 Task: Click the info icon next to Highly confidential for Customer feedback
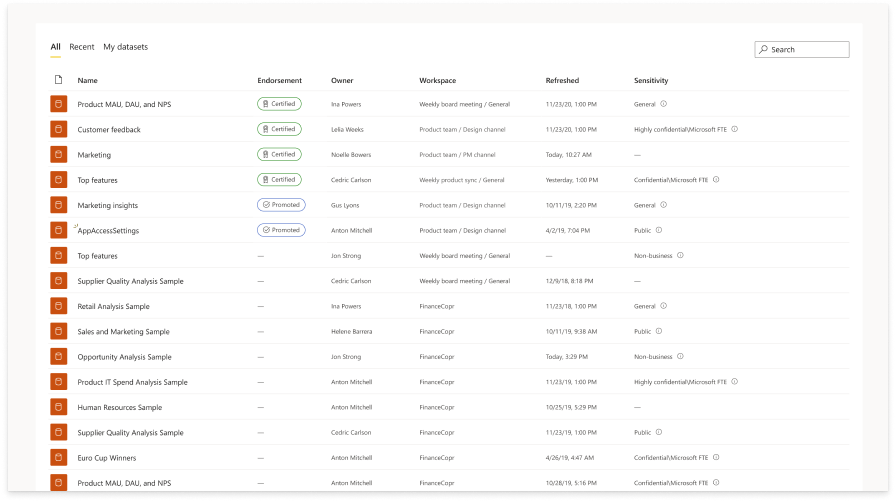click(x=736, y=129)
